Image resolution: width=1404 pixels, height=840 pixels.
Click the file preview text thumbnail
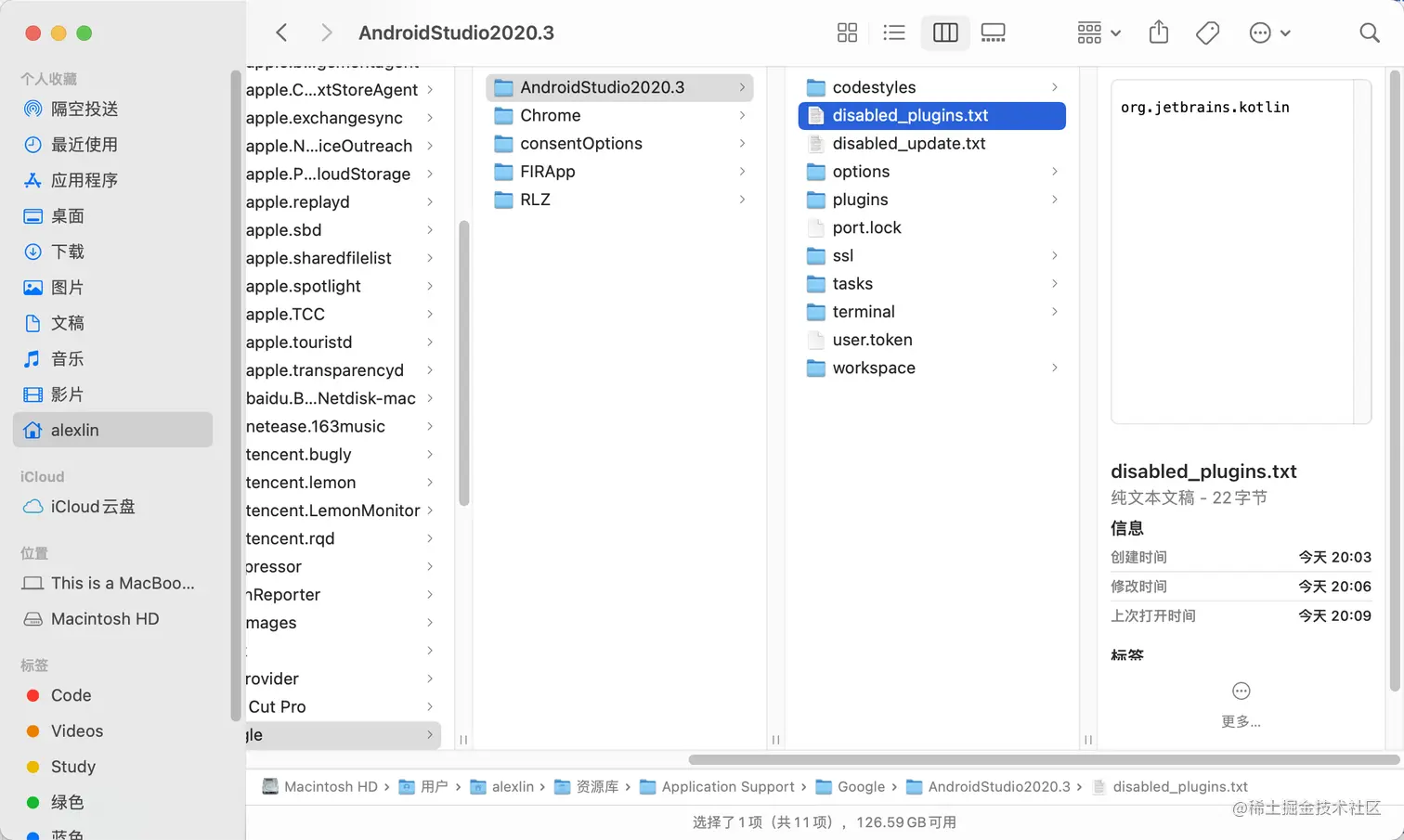[x=1241, y=252]
